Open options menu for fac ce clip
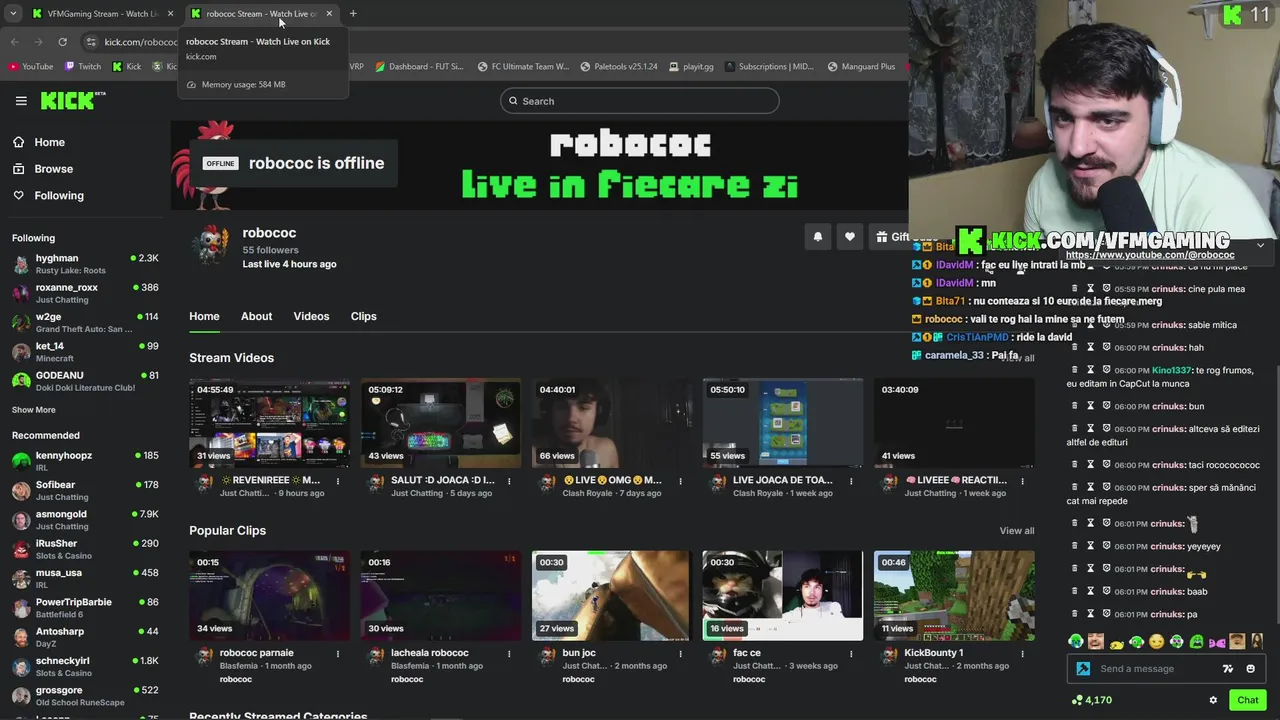This screenshot has width=1280, height=720. point(851,654)
